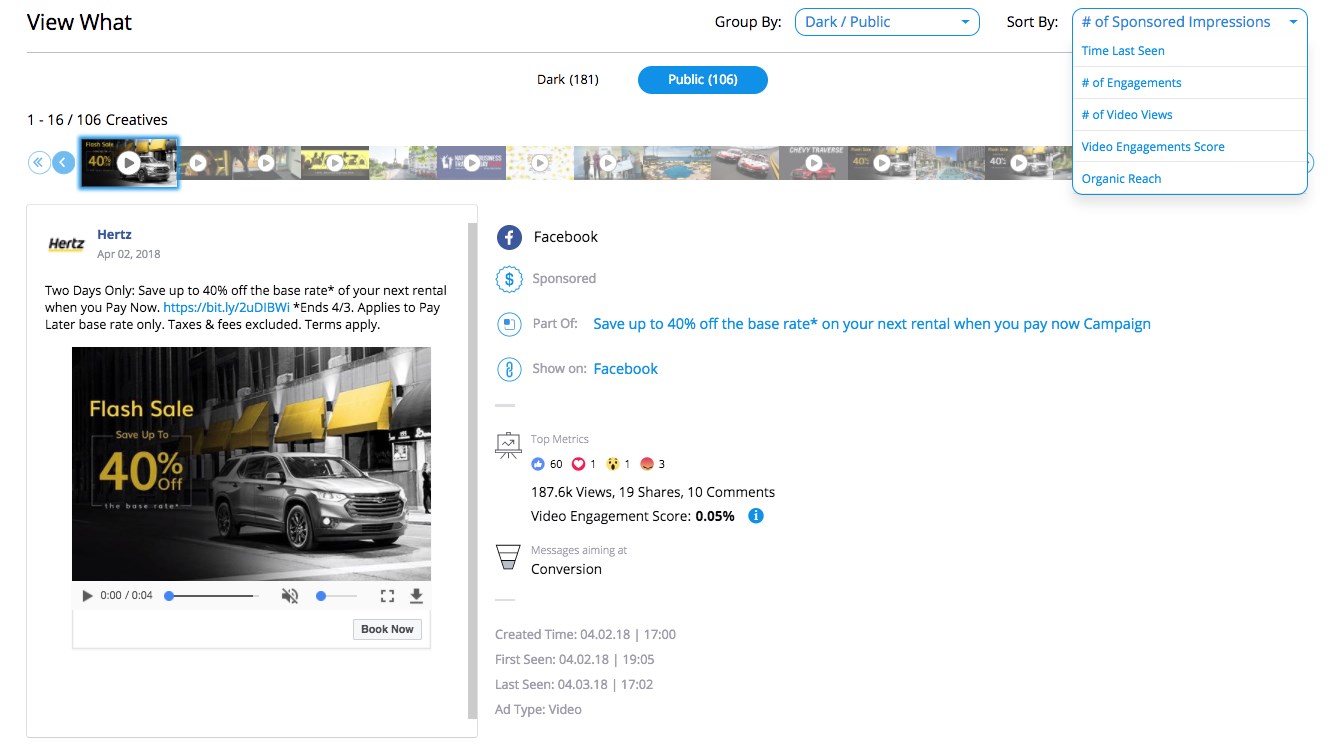The height and width of the screenshot is (754, 1336).
Task: Unmute the video with the speaker icon
Action: (290, 596)
